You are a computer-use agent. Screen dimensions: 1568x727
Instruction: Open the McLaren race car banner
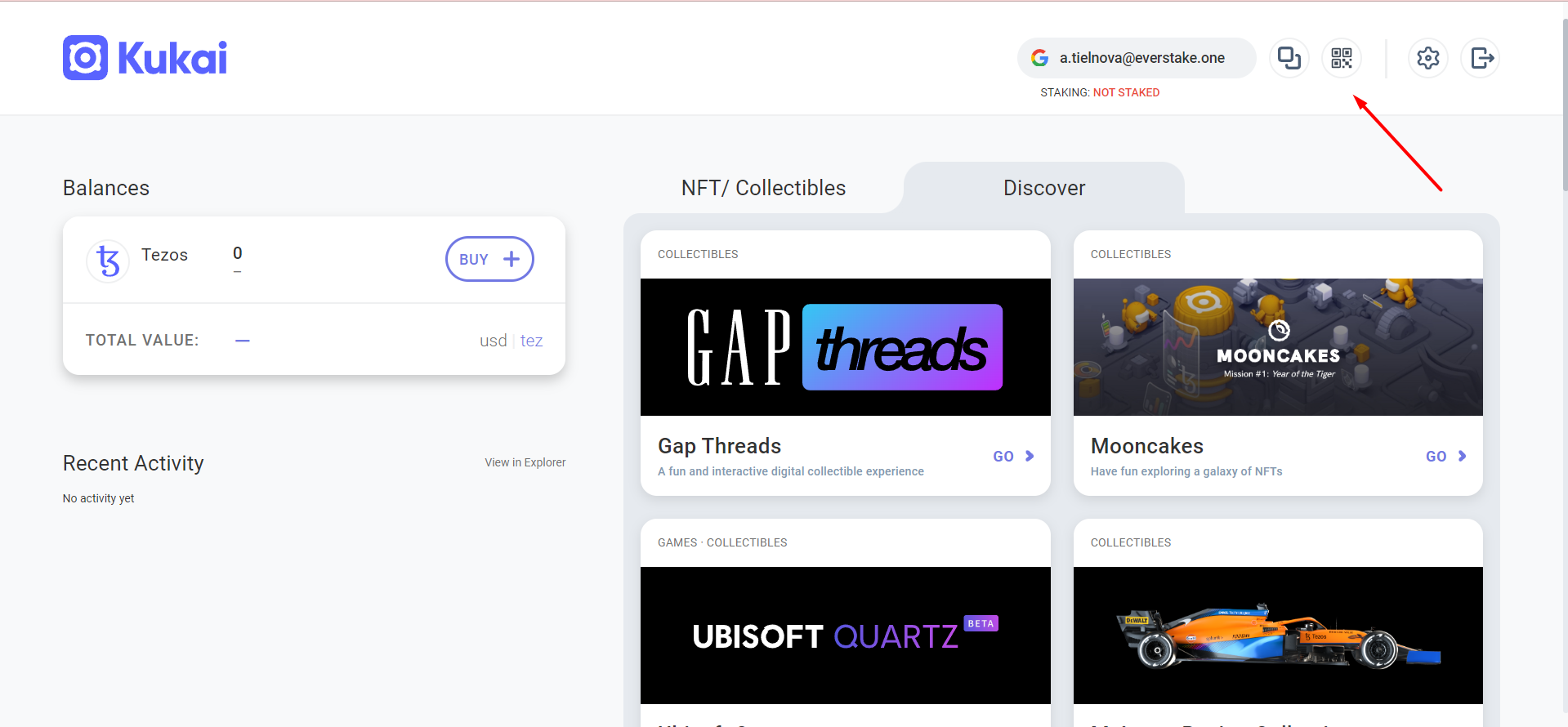(x=1278, y=636)
